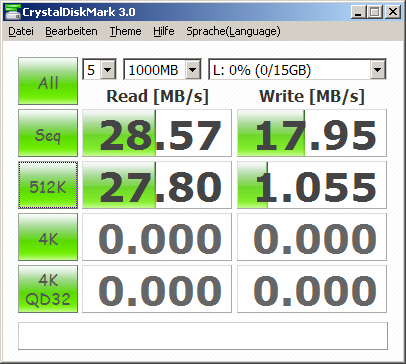Screen dimensions: 406x364
Task: Open the Bearbeiten menu
Action: (71, 31)
